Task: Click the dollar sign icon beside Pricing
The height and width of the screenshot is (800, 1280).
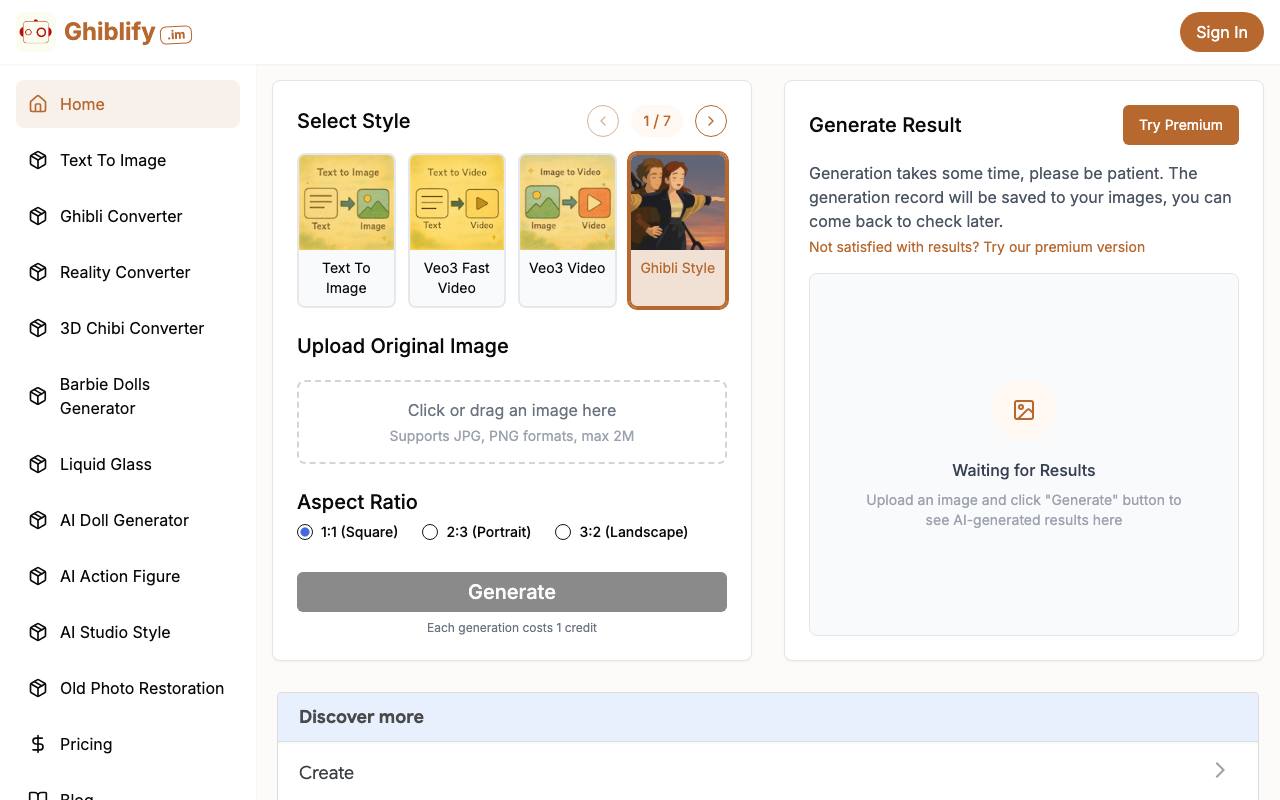Action: [38, 744]
